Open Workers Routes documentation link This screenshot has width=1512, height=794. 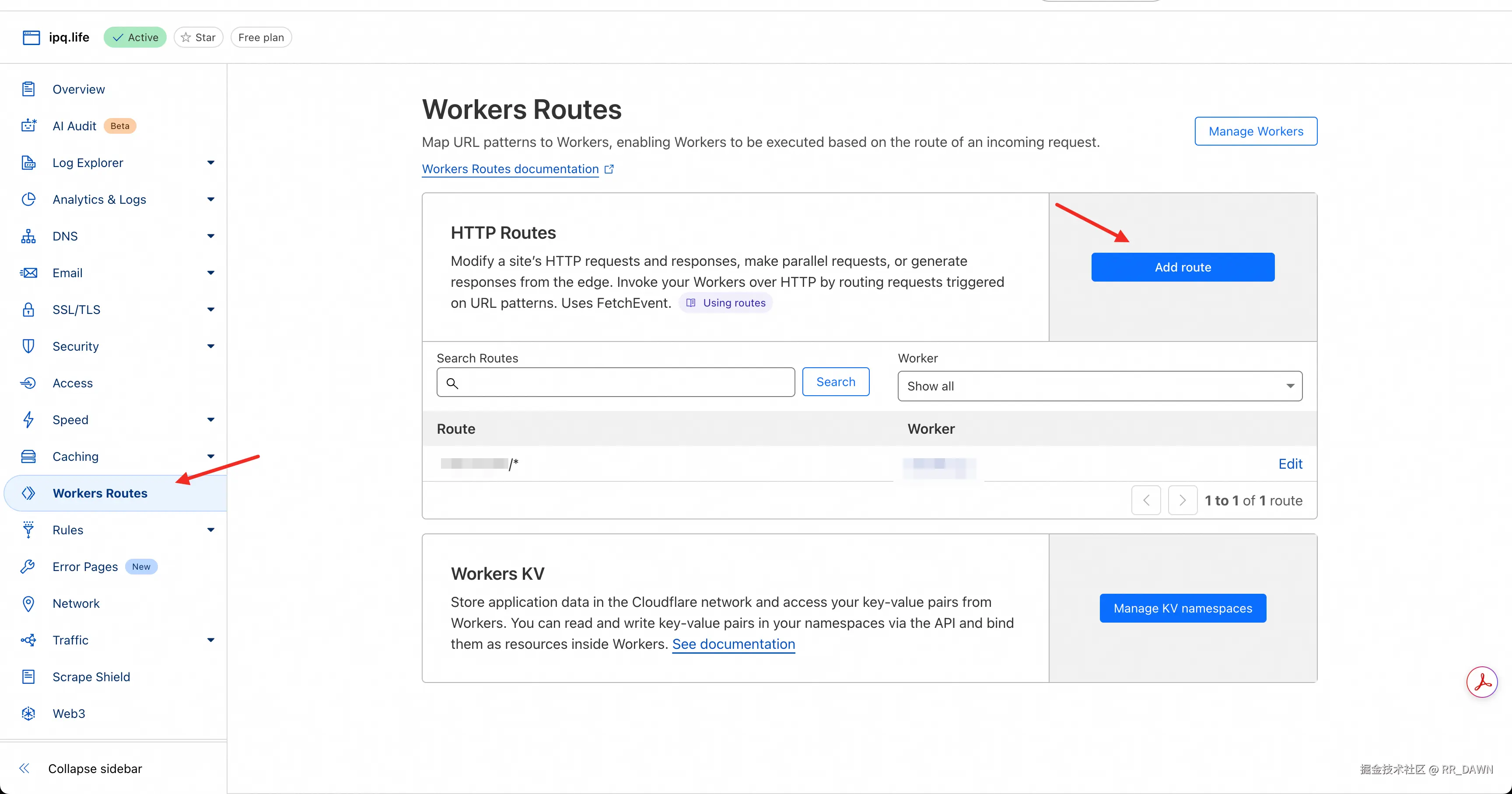(x=510, y=169)
